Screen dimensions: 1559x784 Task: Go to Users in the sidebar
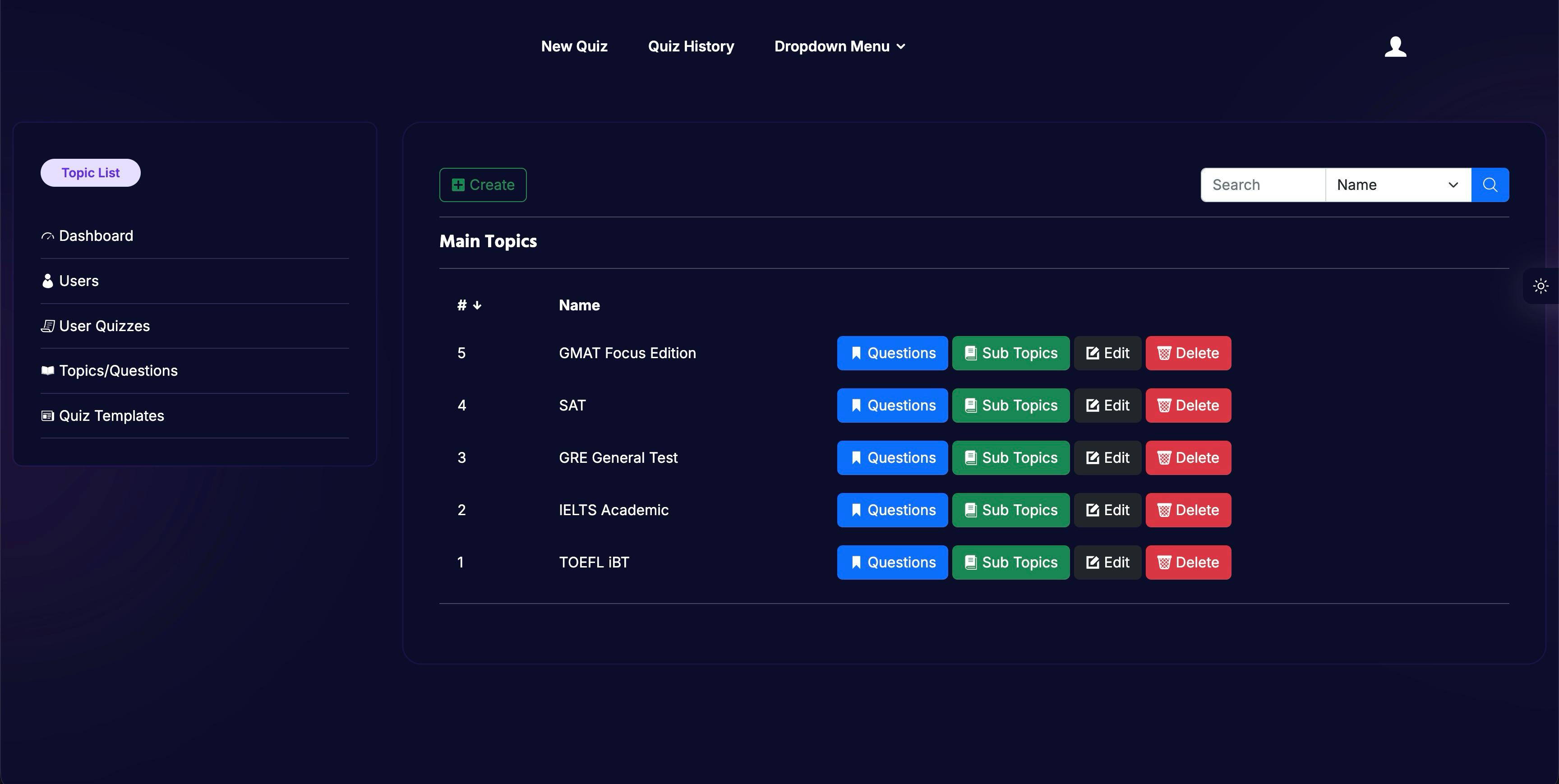[70, 281]
